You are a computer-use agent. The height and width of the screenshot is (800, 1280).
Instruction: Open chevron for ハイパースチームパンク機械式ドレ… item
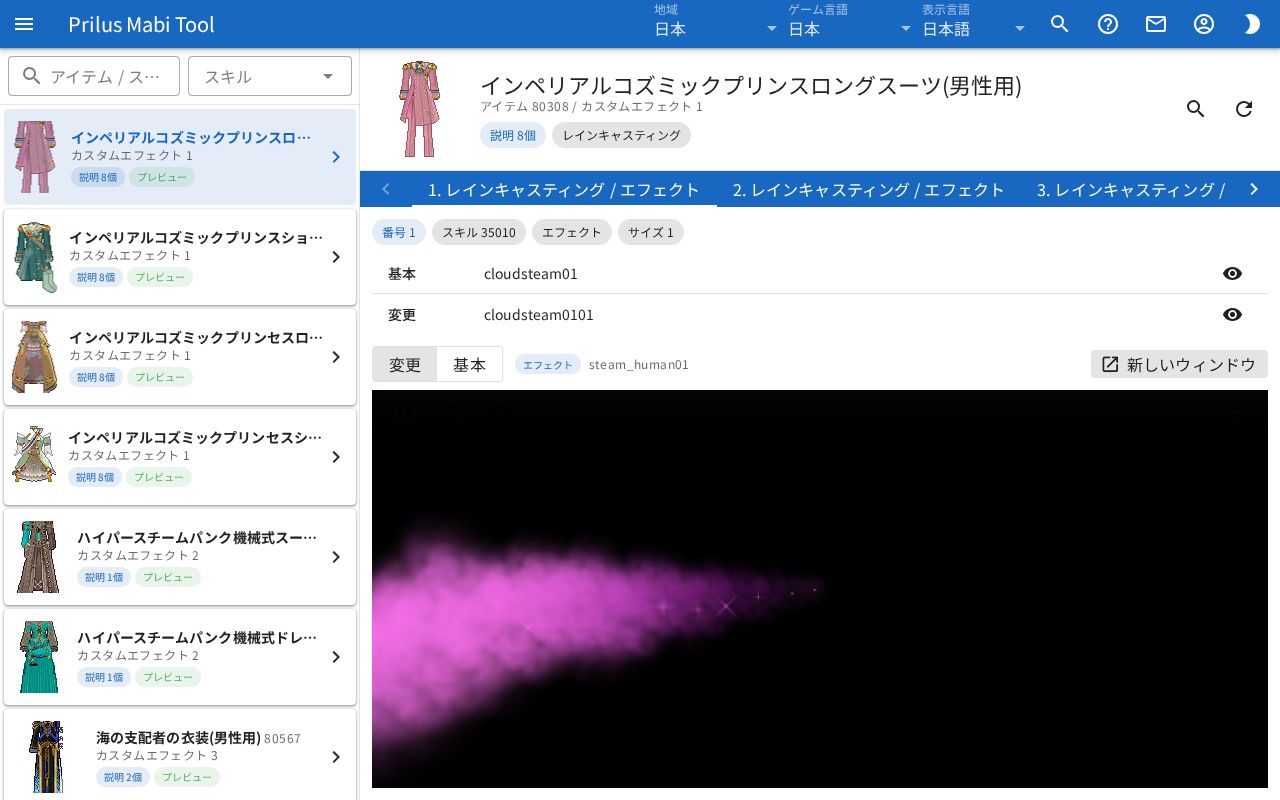336,657
